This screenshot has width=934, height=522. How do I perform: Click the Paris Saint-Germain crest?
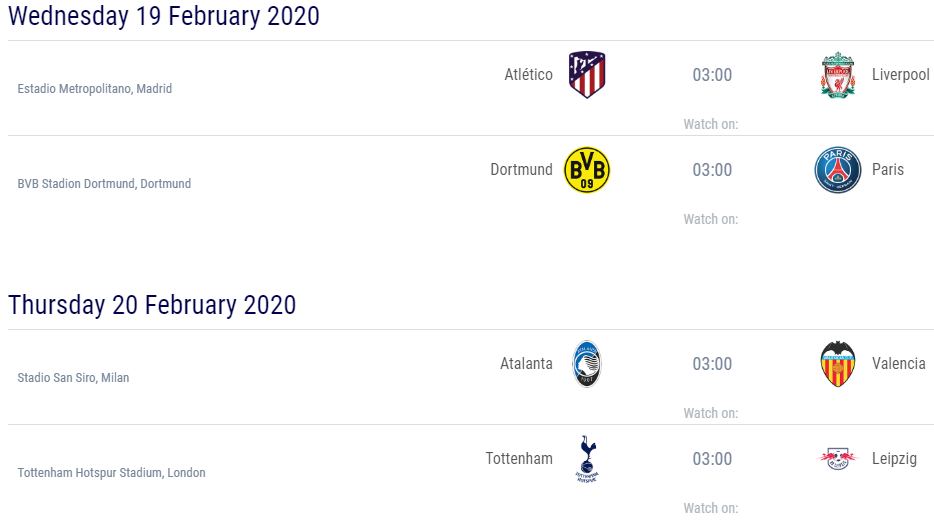pos(838,170)
